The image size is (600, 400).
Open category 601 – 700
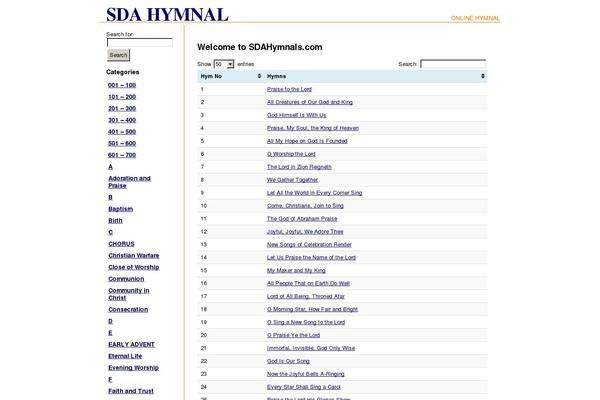[122, 155]
